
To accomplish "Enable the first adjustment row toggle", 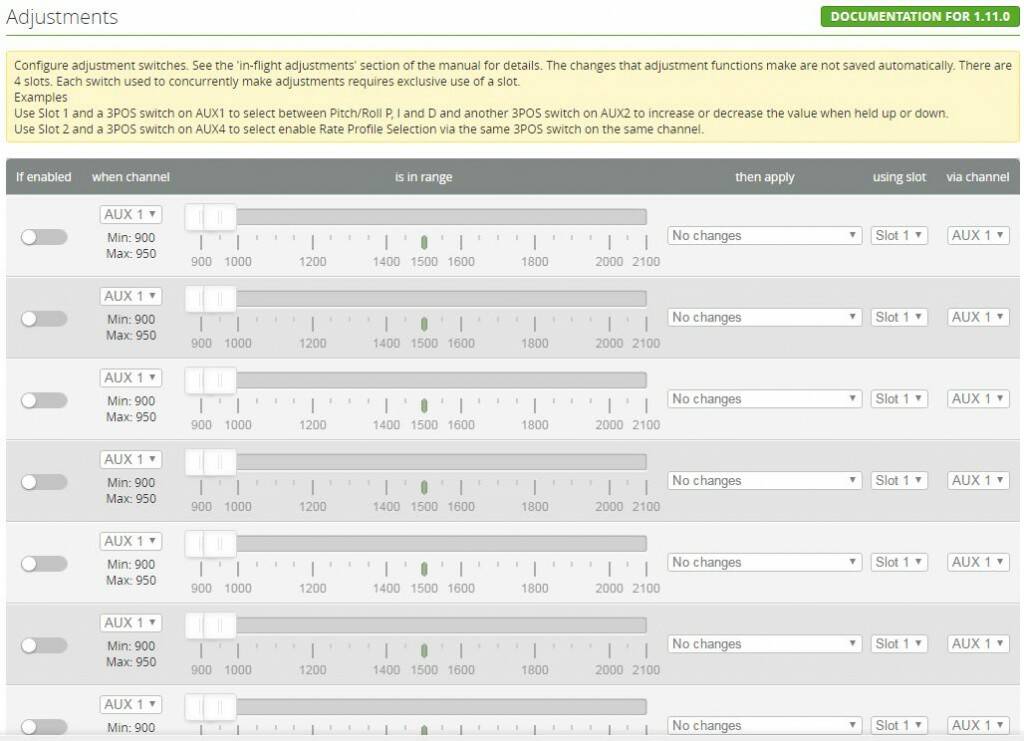I will pos(44,237).
